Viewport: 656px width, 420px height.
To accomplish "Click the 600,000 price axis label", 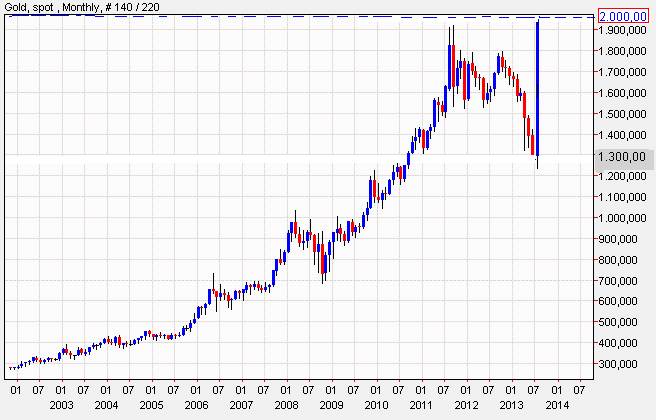I will 618,301.
